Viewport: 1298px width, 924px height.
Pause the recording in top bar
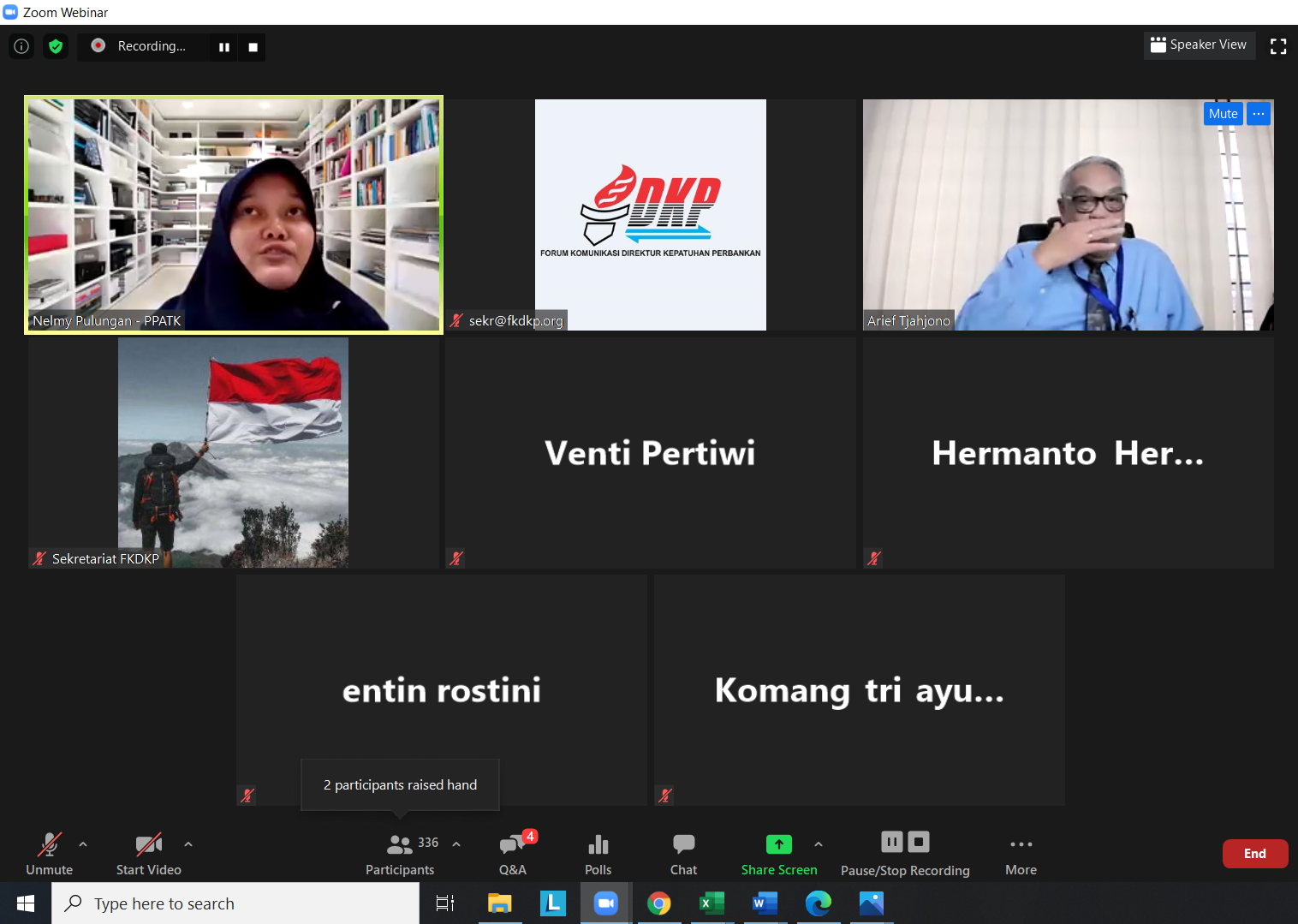point(224,47)
